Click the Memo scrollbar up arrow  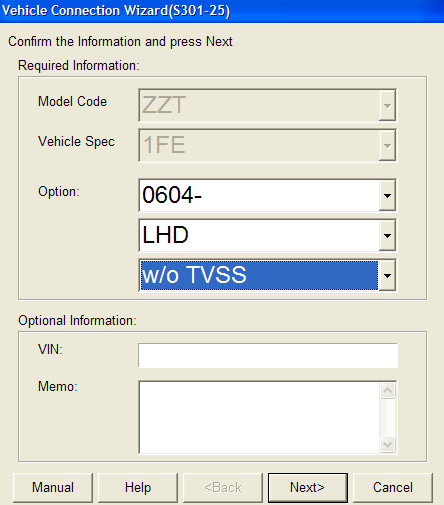(387, 390)
